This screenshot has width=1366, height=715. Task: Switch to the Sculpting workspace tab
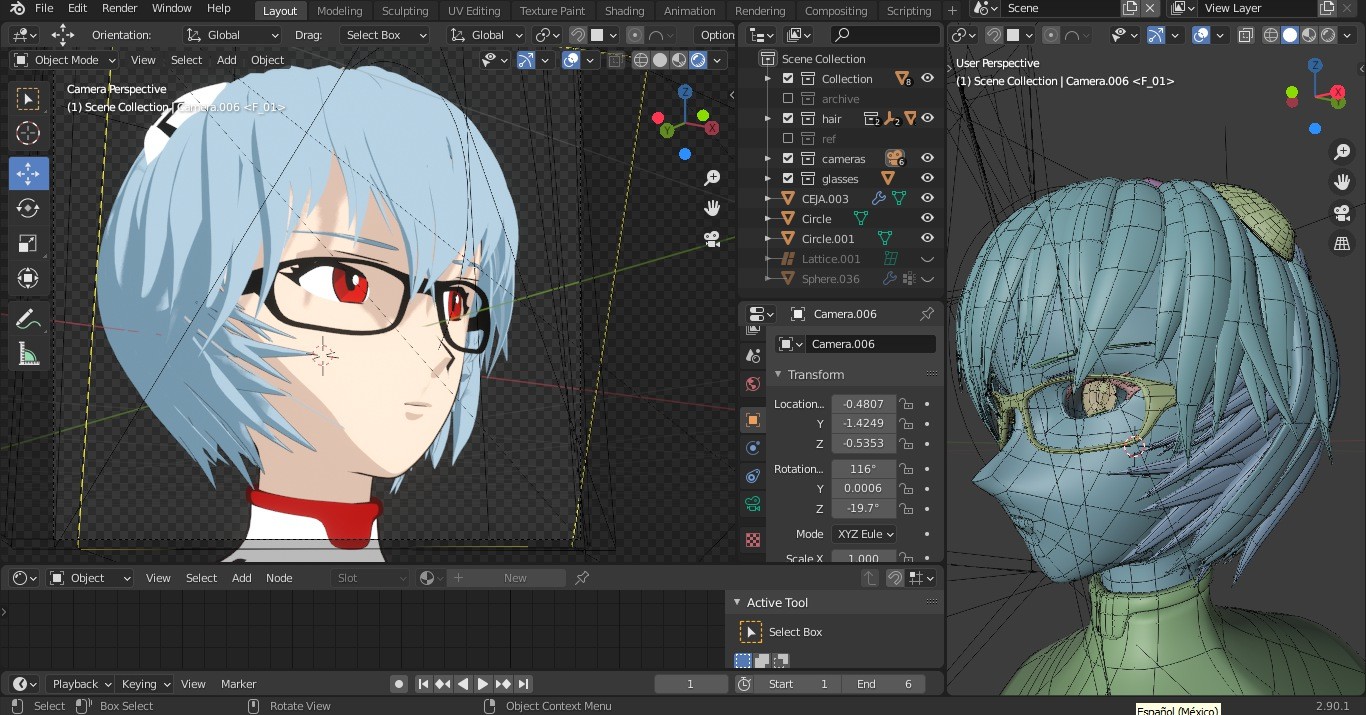(x=404, y=11)
